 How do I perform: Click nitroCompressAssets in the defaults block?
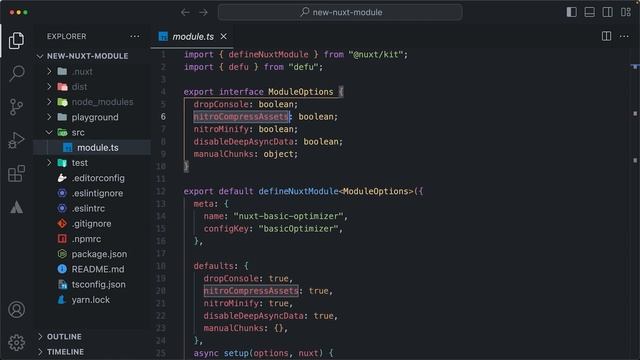[251, 291]
